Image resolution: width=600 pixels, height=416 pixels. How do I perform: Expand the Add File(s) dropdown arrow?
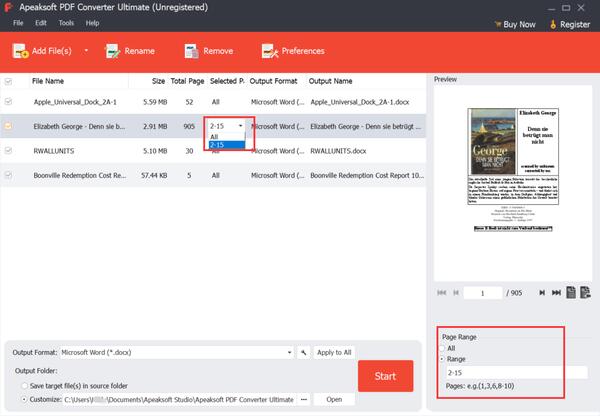click(x=86, y=50)
